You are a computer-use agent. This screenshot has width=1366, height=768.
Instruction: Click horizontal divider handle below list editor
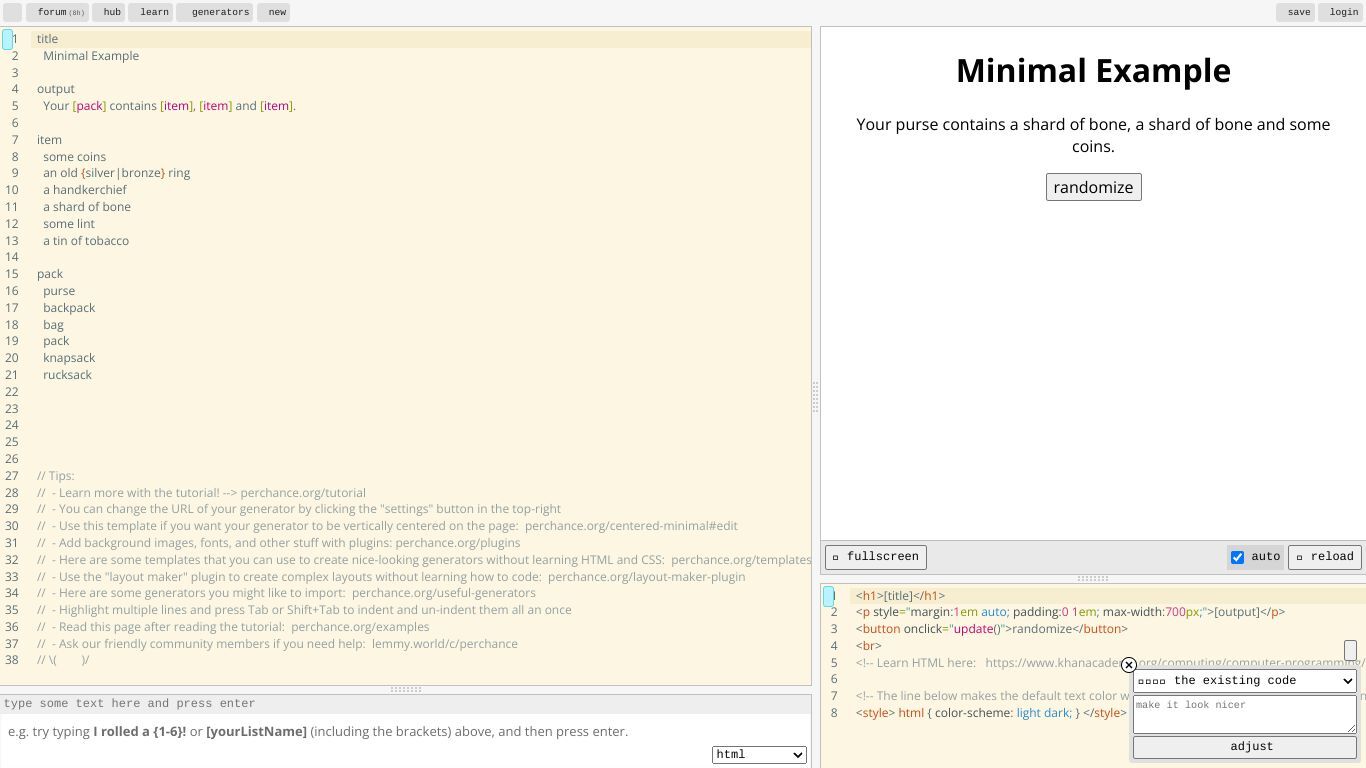(405, 690)
